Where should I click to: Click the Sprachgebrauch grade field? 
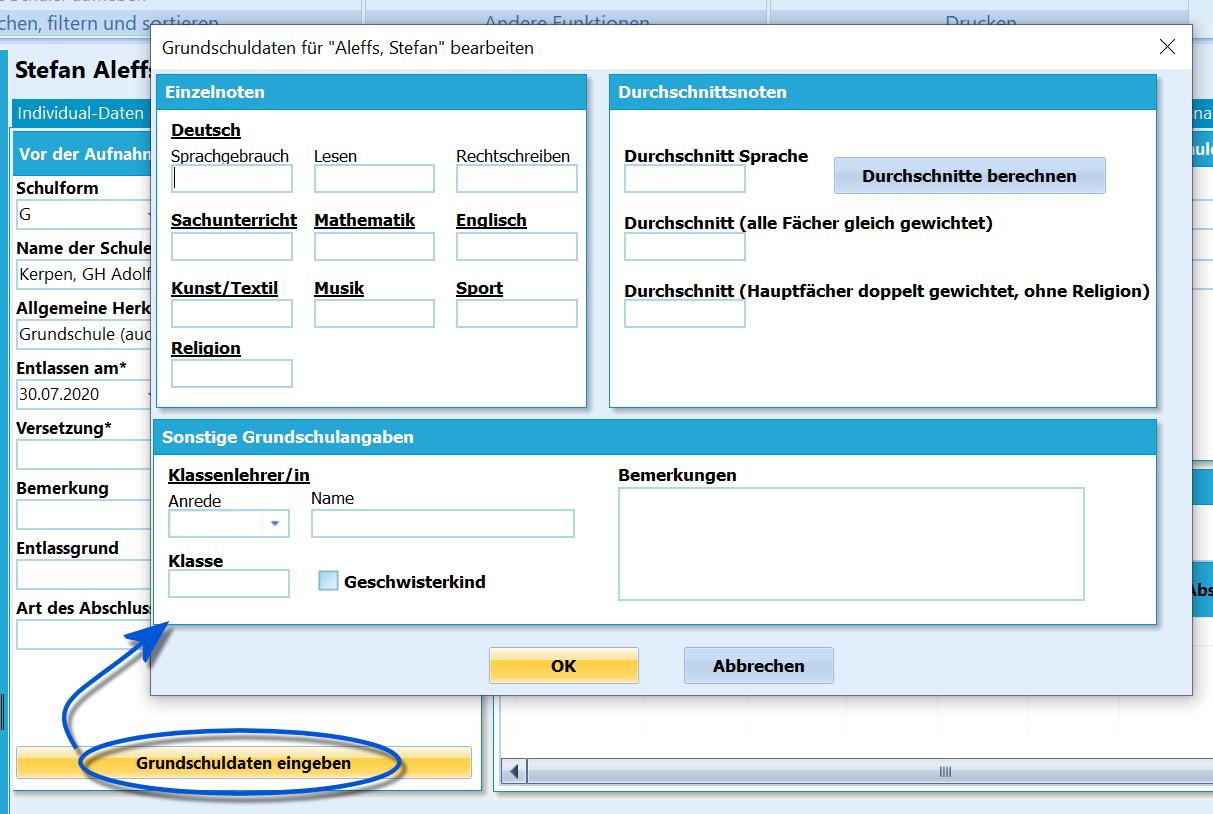(232, 179)
